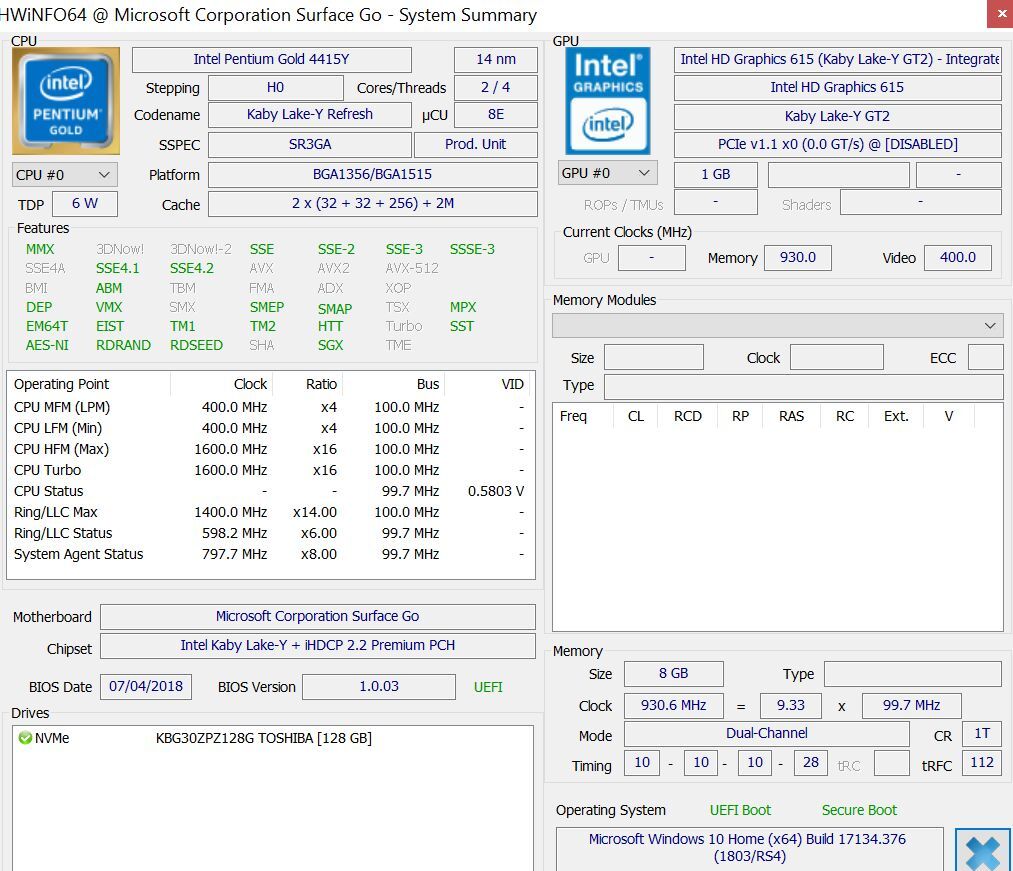Open the CPU #0 selector dropdown
The image size is (1013, 871).
point(64,175)
